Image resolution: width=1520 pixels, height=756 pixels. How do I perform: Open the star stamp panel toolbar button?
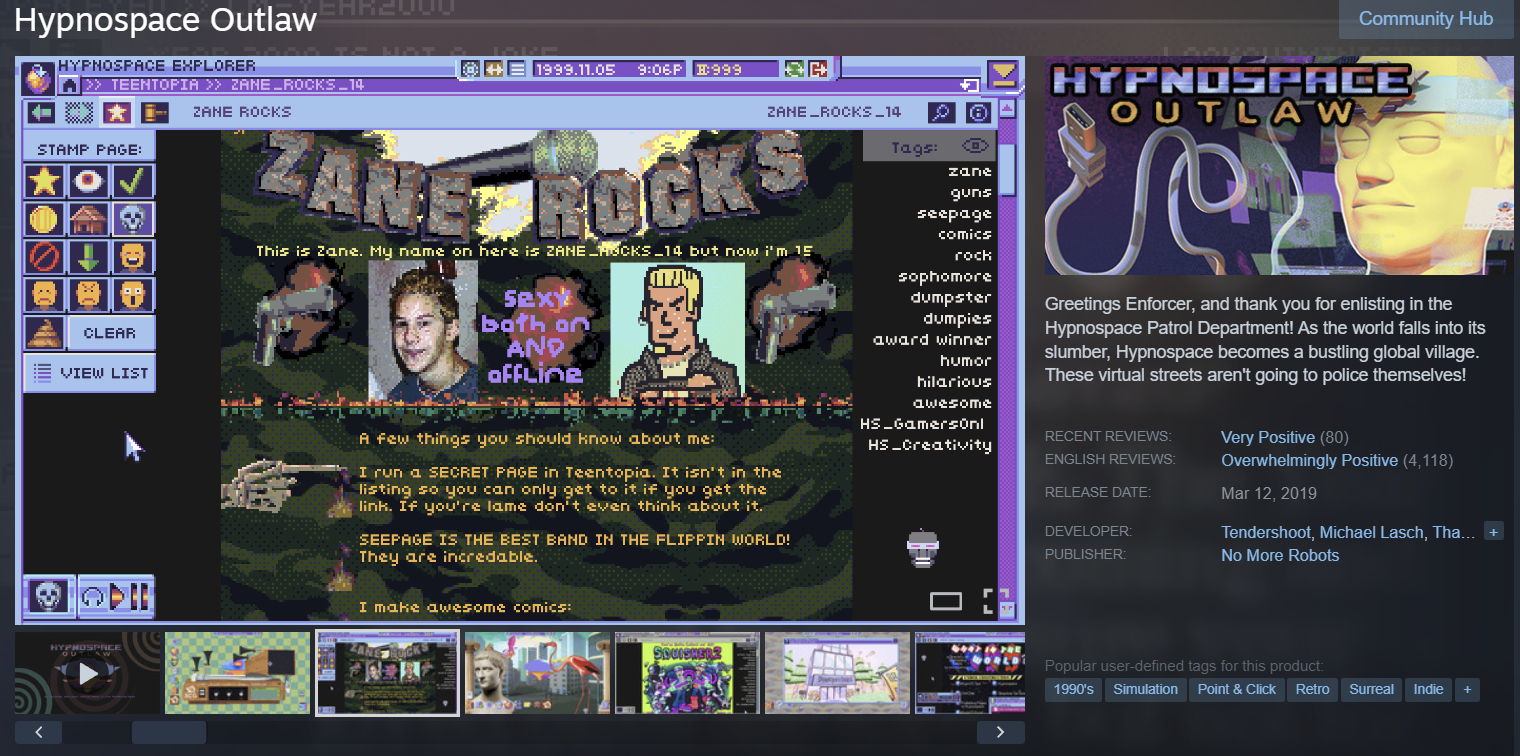point(117,112)
